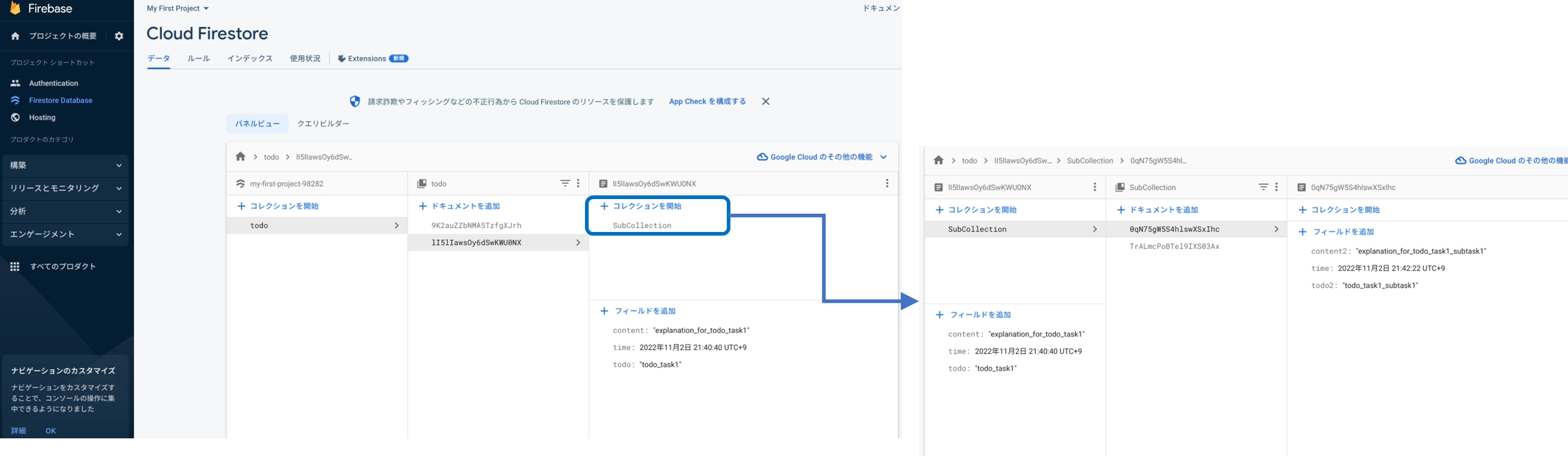Click 詳細 link in navigation notice
Viewport: 1568px width, 456px height.
tap(18, 430)
